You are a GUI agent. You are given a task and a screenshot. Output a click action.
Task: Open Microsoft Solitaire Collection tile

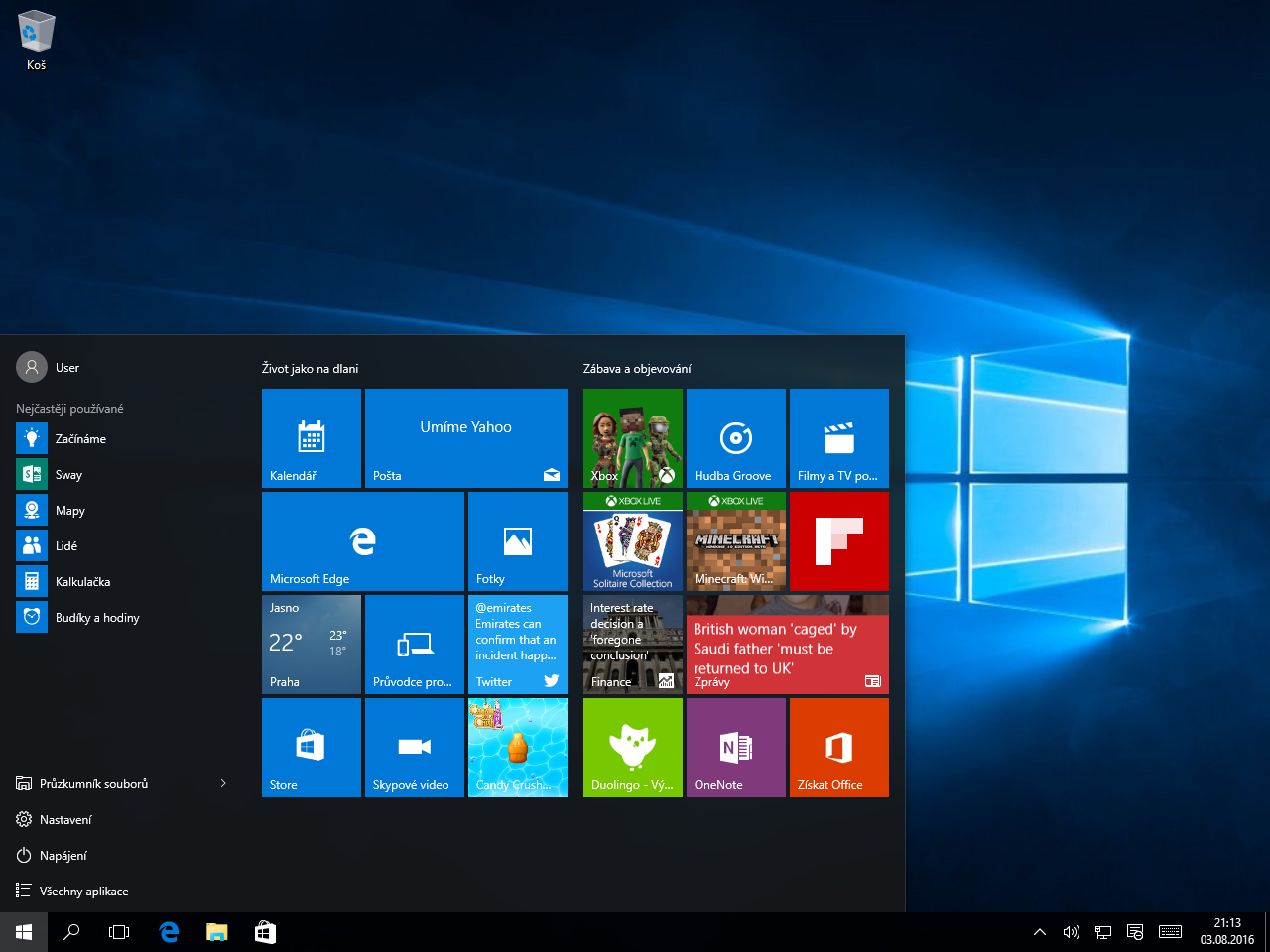coord(633,541)
